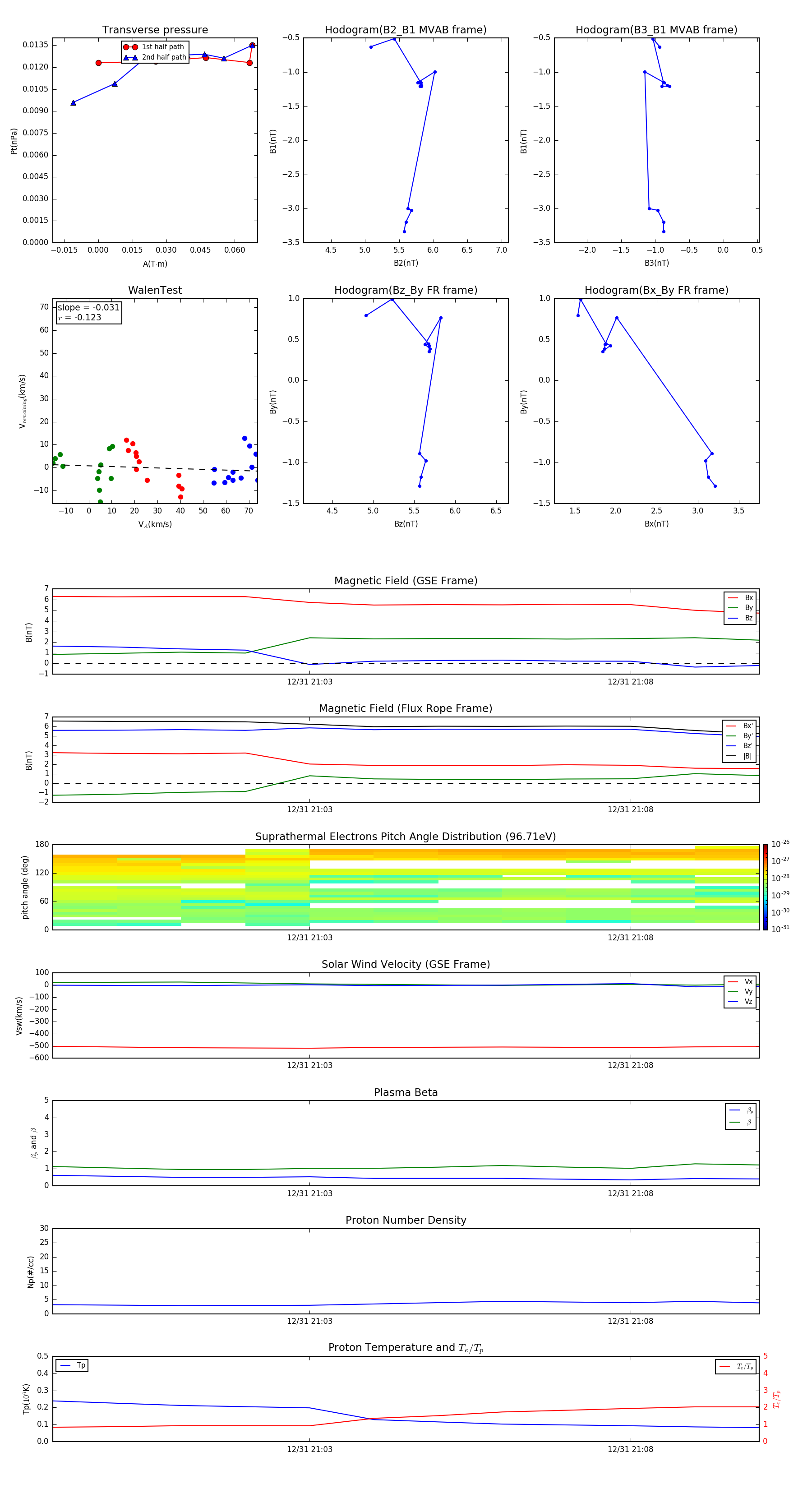
Task: Click the red Te/Tp right-axis label
Action: click(777, 1399)
